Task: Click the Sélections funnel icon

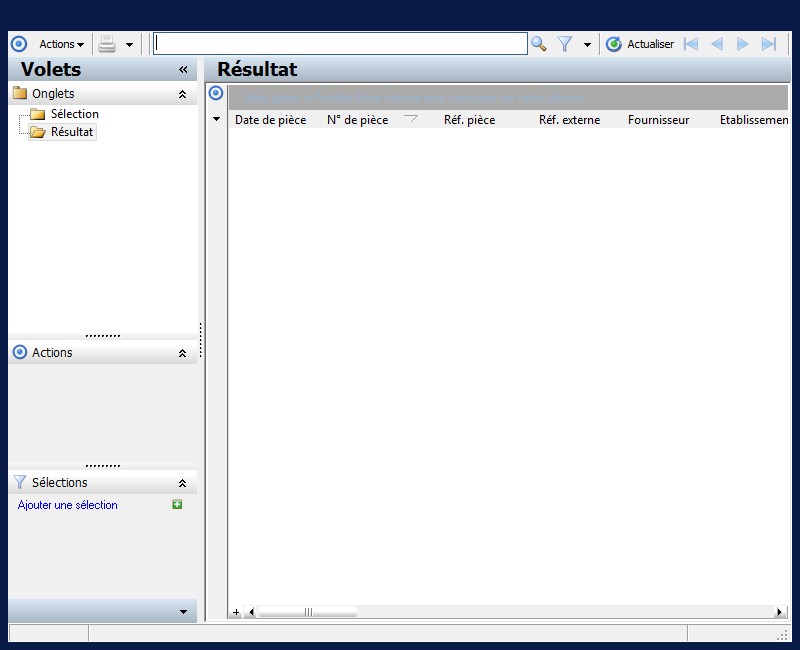Action: (20, 482)
